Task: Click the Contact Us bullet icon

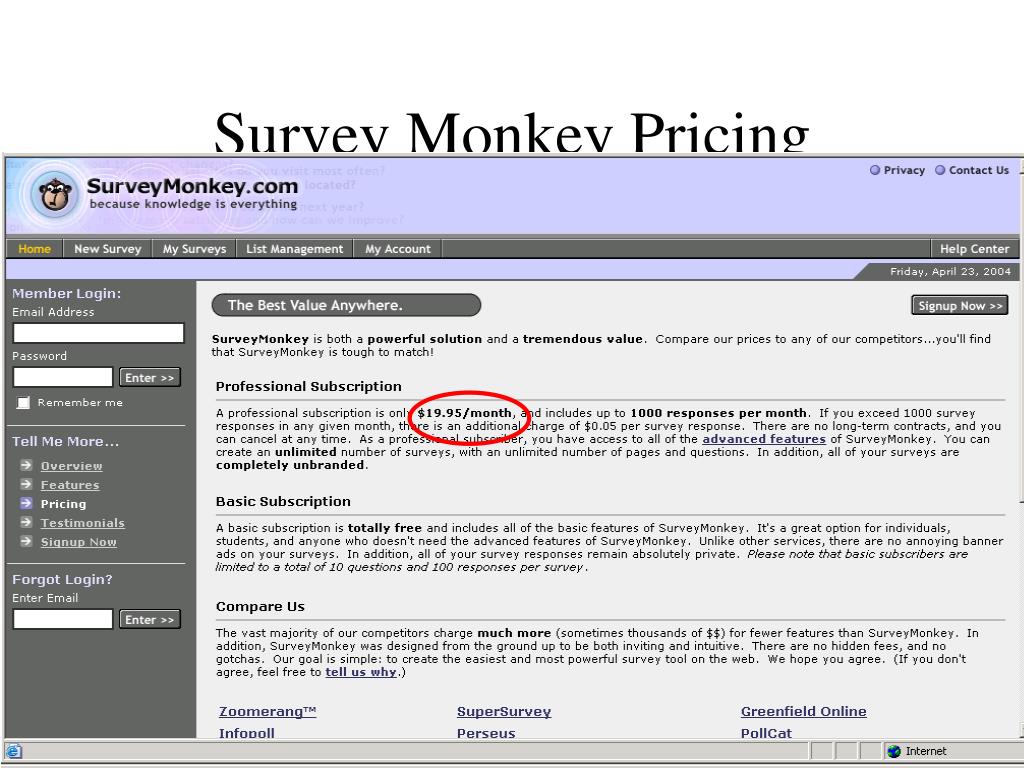Action: click(940, 170)
